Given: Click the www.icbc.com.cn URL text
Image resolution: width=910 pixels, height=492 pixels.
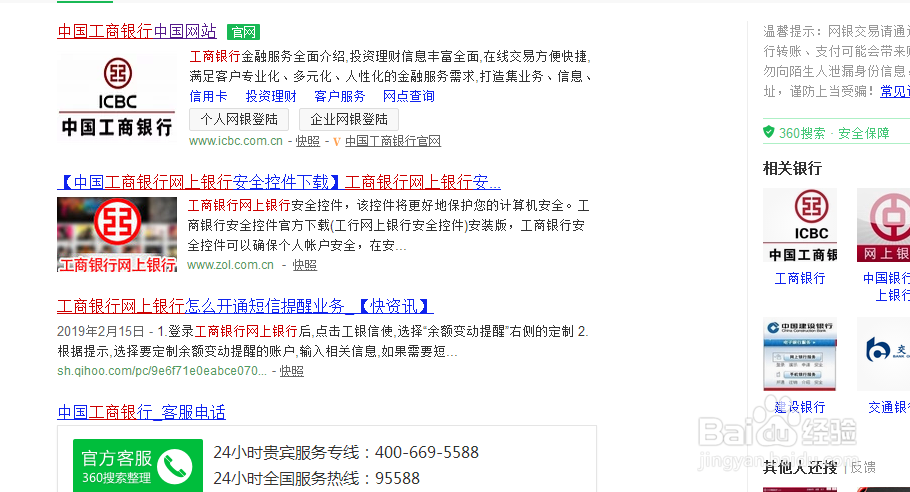Looking at the screenshot, I should [x=236, y=141].
